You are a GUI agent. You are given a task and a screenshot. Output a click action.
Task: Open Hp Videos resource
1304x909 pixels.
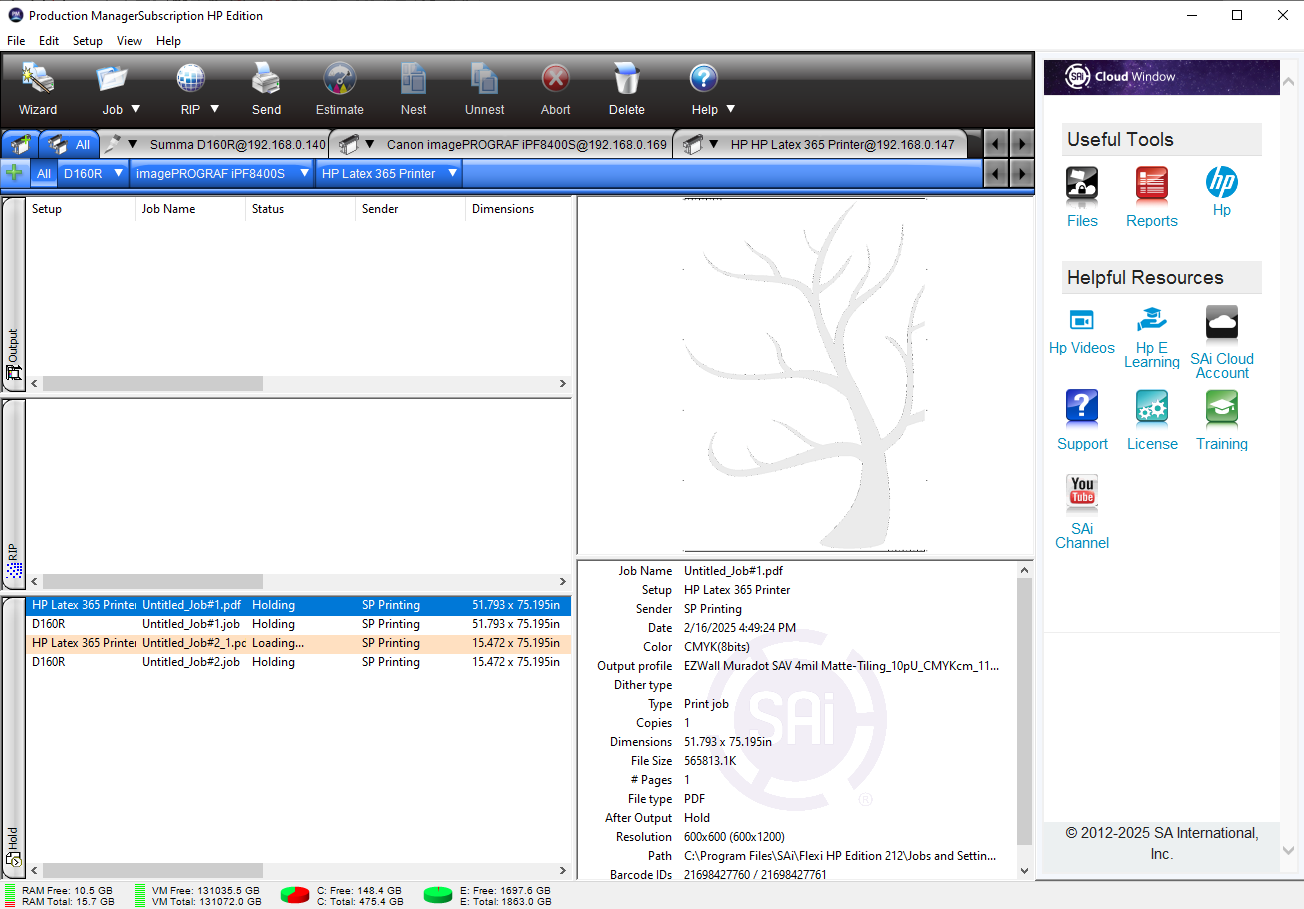[x=1082, y=331]
